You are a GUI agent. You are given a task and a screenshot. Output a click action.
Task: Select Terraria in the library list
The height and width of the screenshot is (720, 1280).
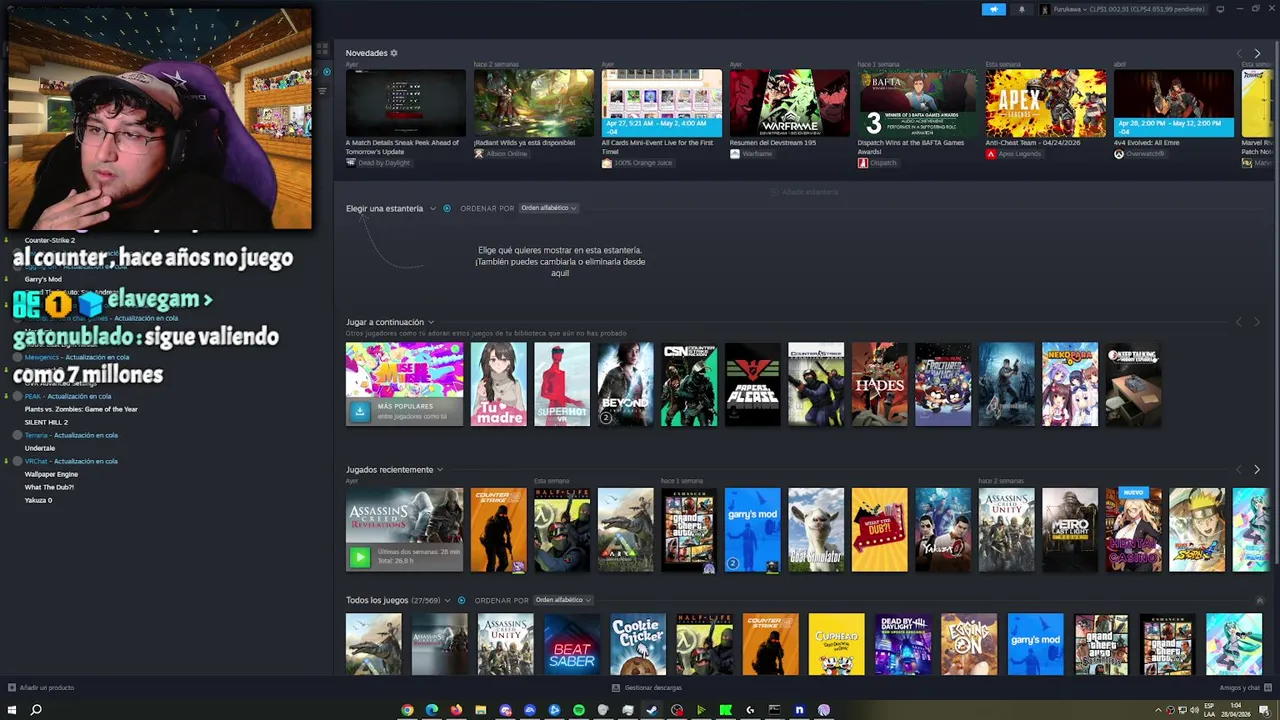coord(71,435)
